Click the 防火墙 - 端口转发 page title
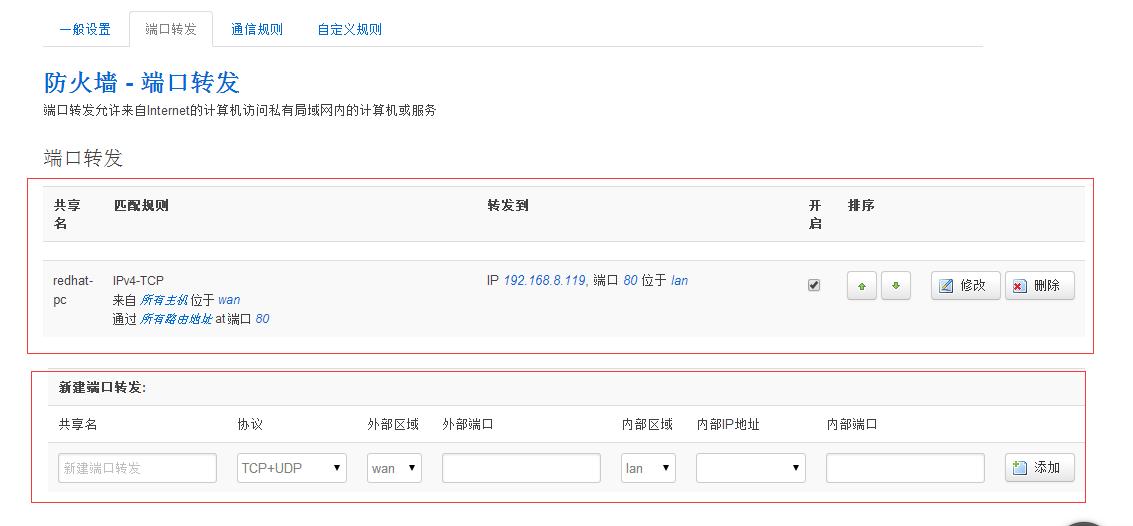This screenshot has height=526, width=1133. [142, 83]
